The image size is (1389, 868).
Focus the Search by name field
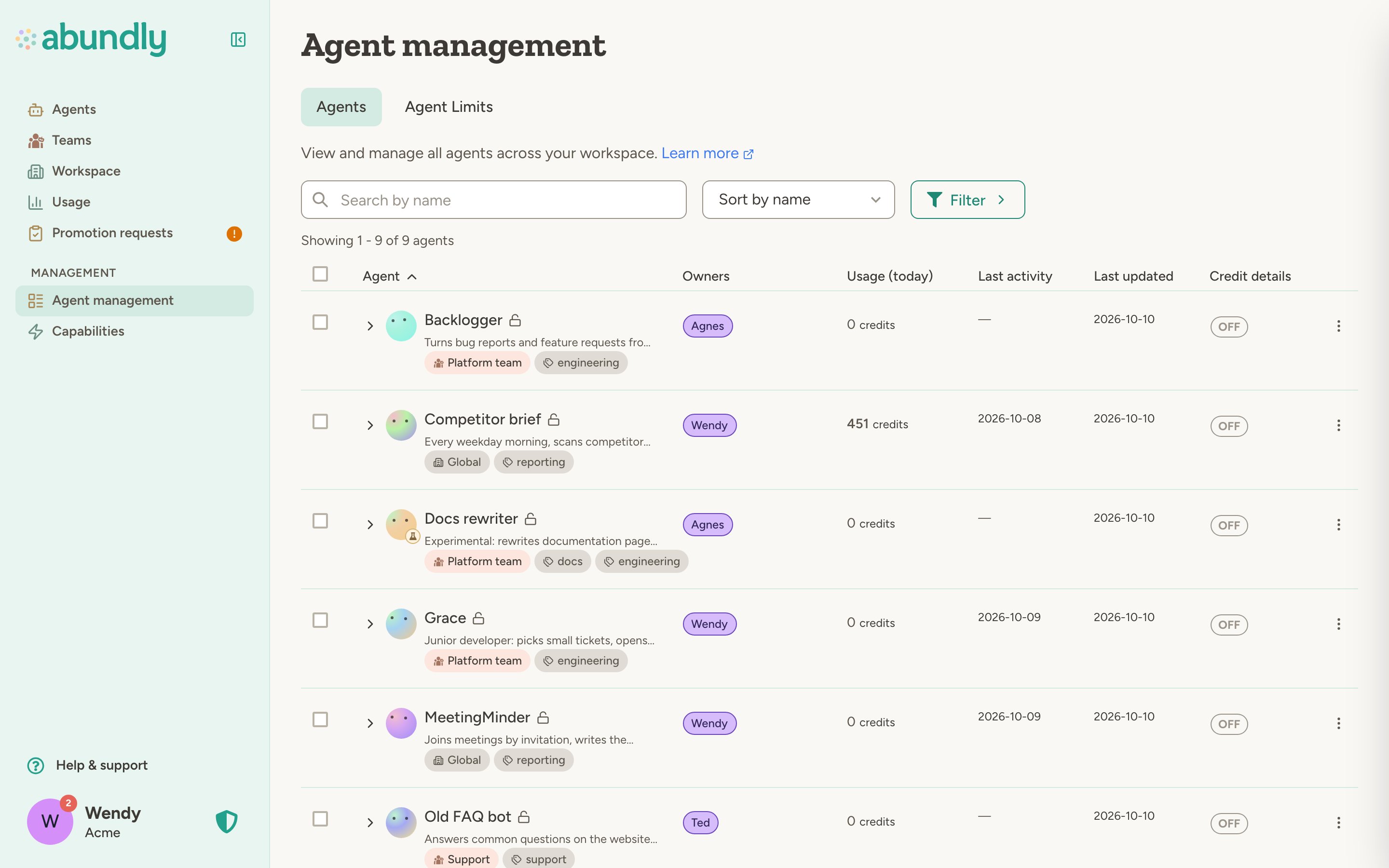coord(493,200)
